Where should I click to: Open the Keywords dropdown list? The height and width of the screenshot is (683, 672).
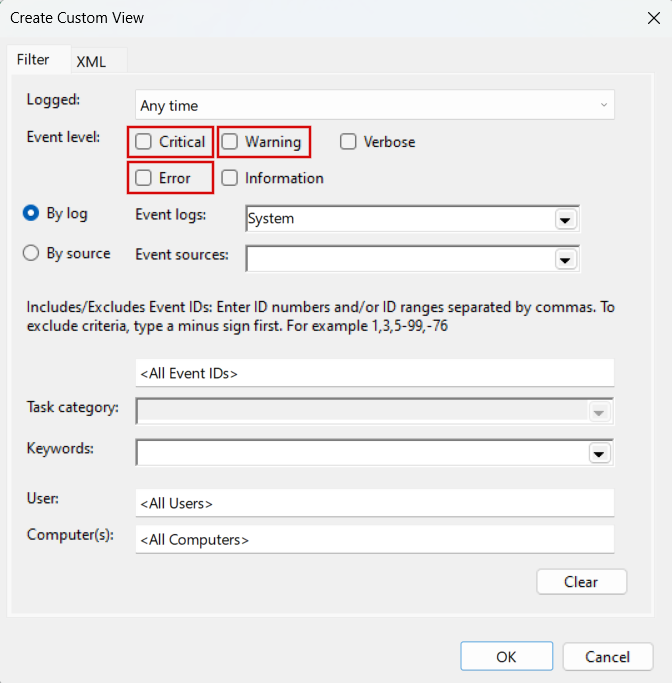coord(599,453)
